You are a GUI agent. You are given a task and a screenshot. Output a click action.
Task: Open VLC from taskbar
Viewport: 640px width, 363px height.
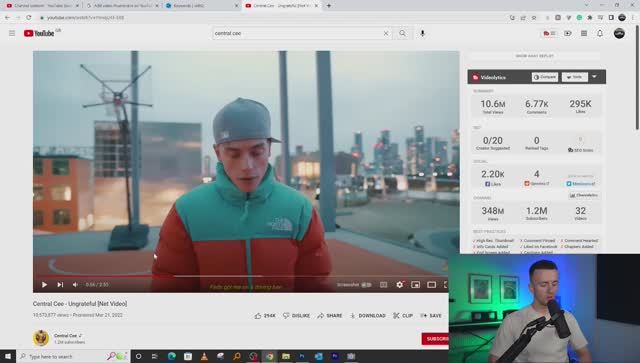point(204,356)
